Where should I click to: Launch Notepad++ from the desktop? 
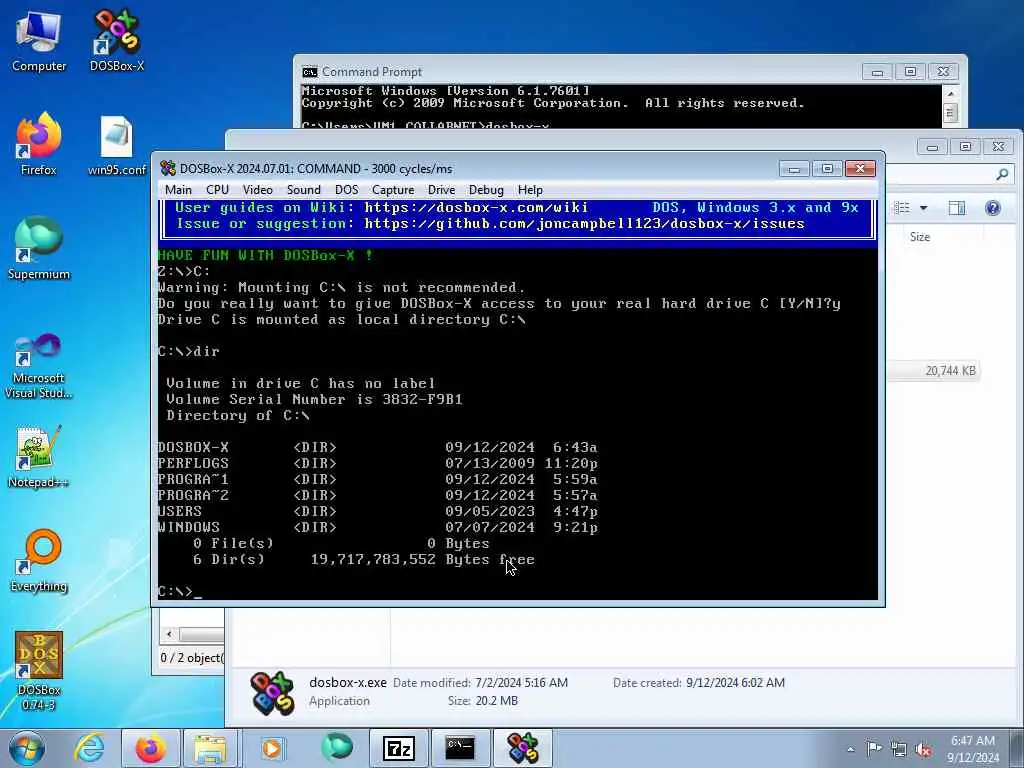tap(39, 457)
